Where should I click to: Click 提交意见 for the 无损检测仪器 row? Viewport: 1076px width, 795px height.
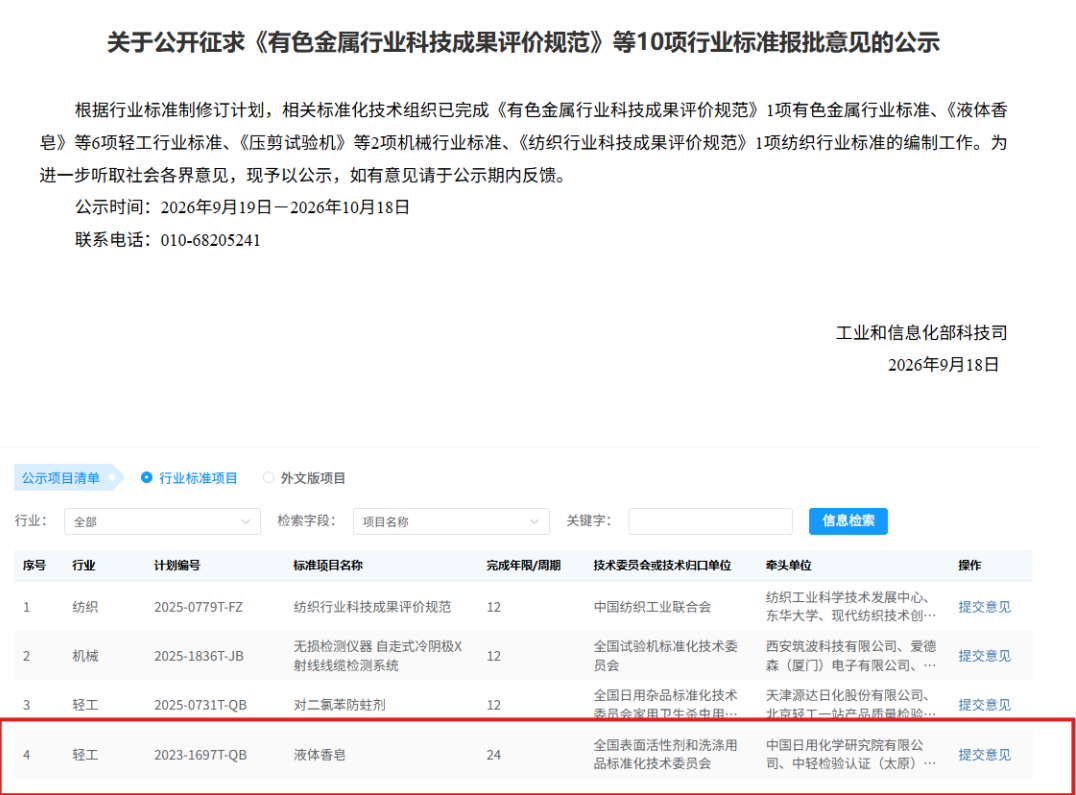984,656
